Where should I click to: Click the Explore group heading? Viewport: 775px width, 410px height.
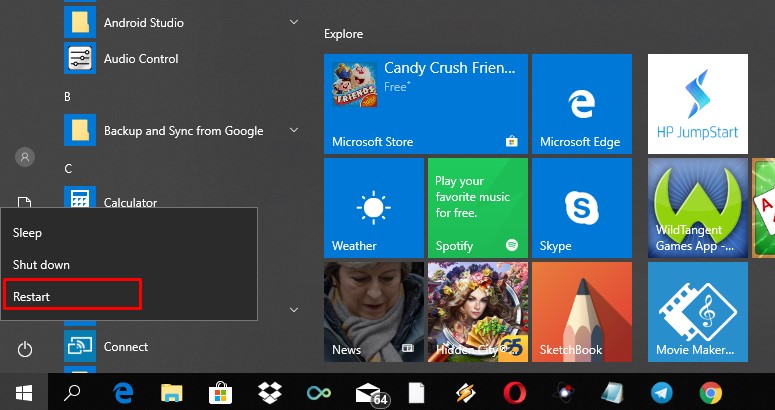(343, 34)
